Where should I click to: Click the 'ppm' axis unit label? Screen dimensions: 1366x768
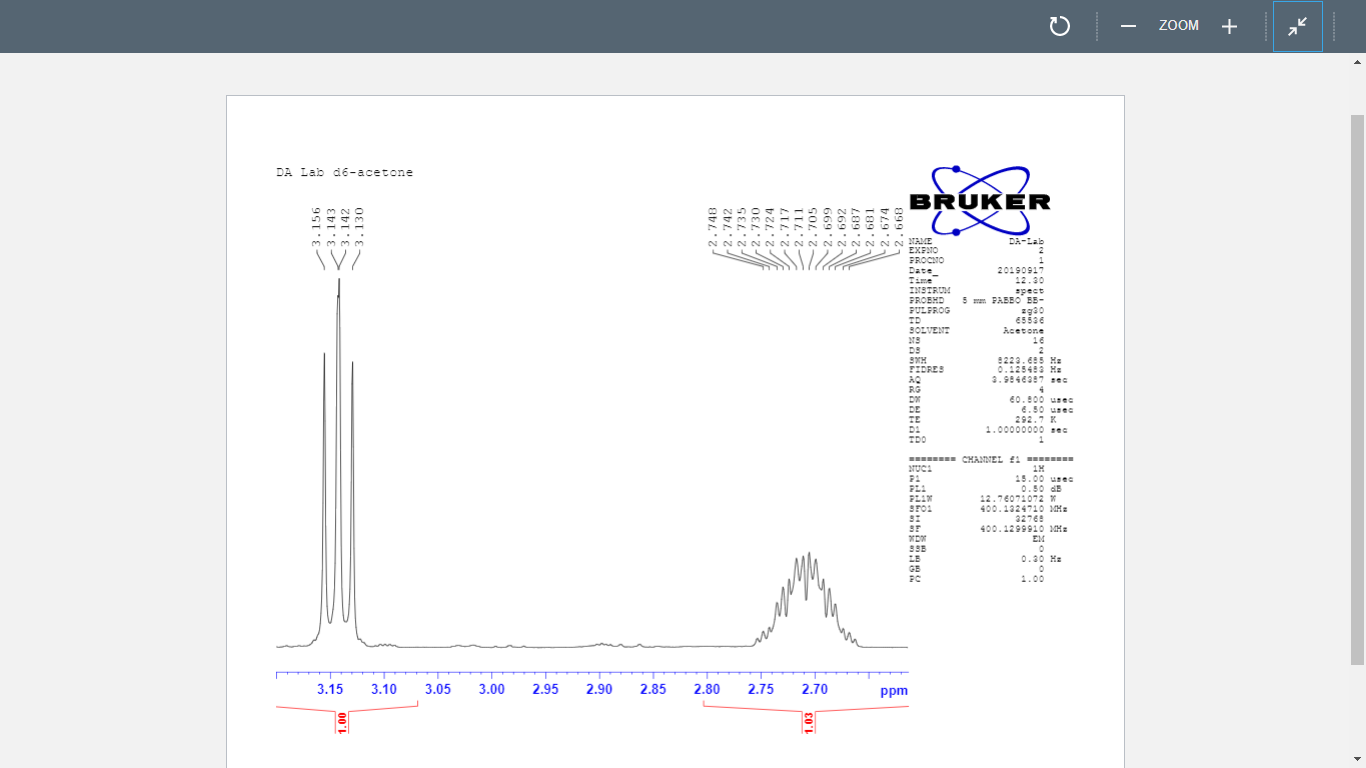[894, 691]
